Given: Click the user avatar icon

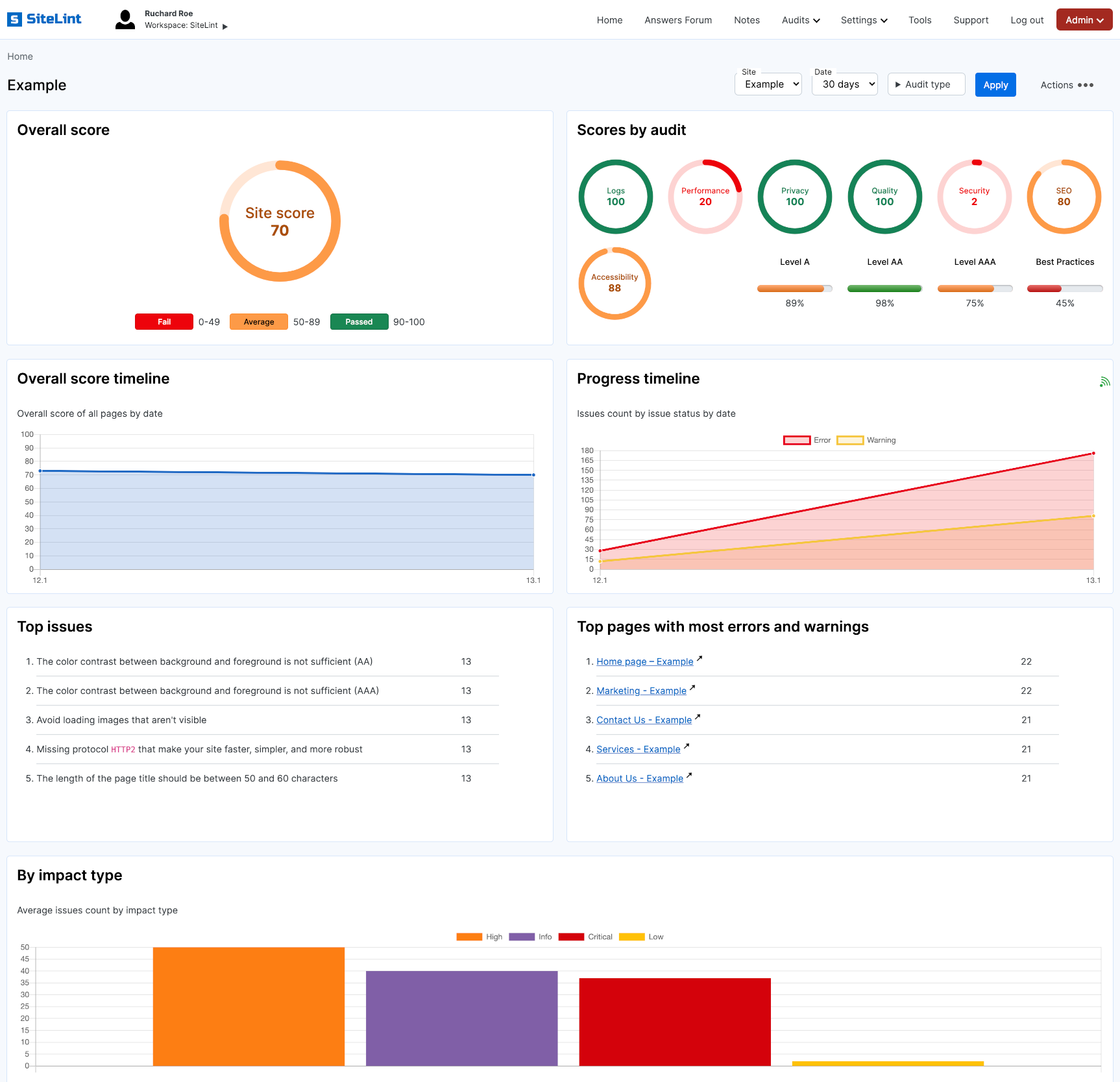Looking at the screenshot, I should click(x=125, y=19).
